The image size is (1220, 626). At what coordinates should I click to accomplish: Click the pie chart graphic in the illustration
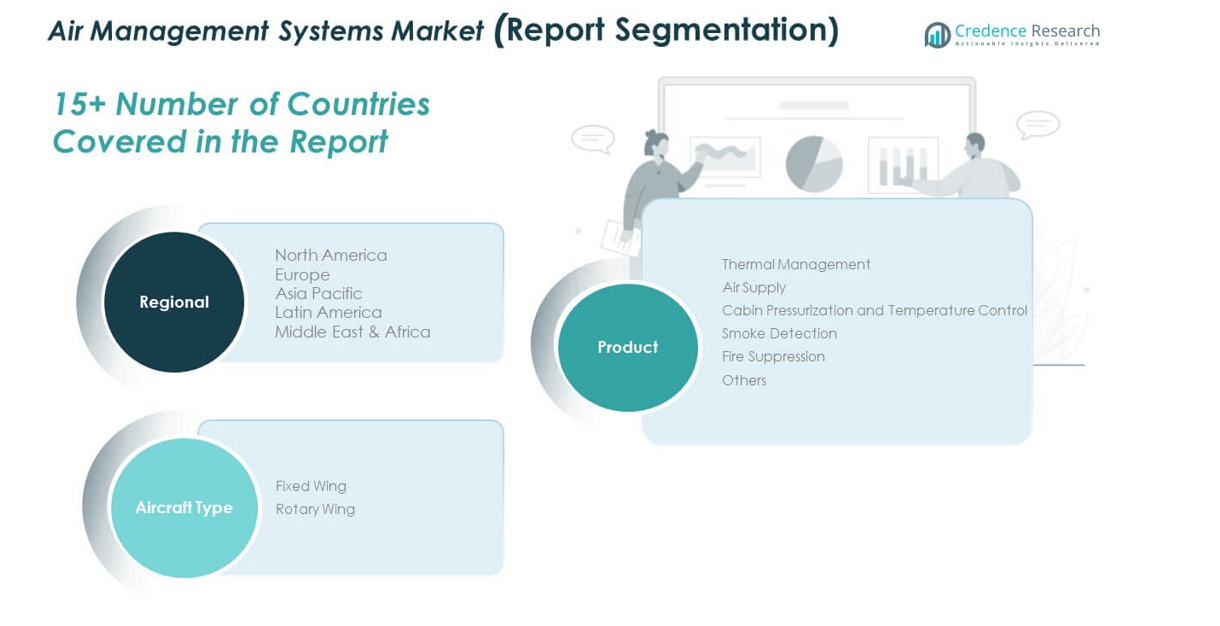point(813,164)
